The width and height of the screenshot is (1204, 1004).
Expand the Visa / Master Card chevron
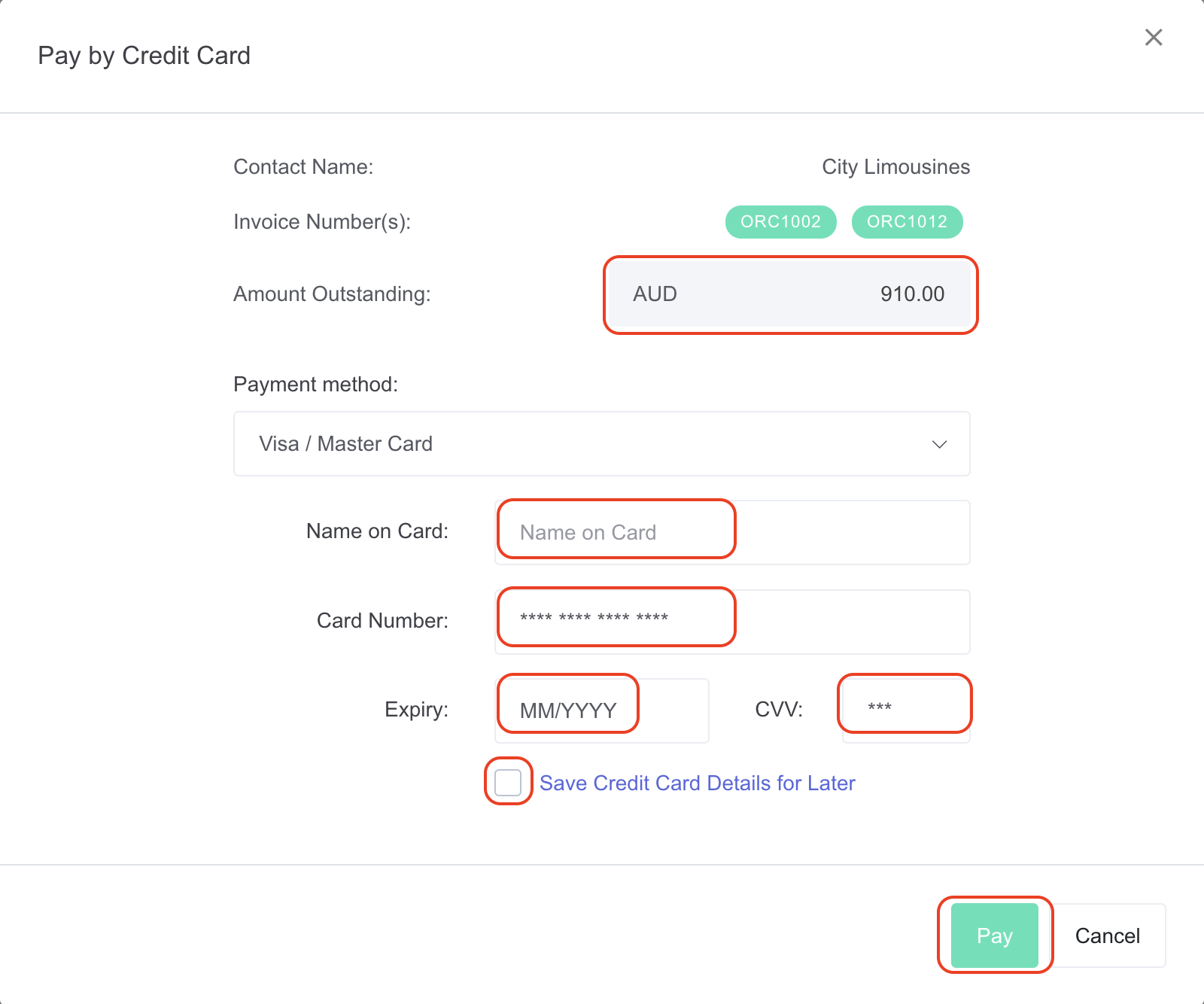click(x=939, y=444)
